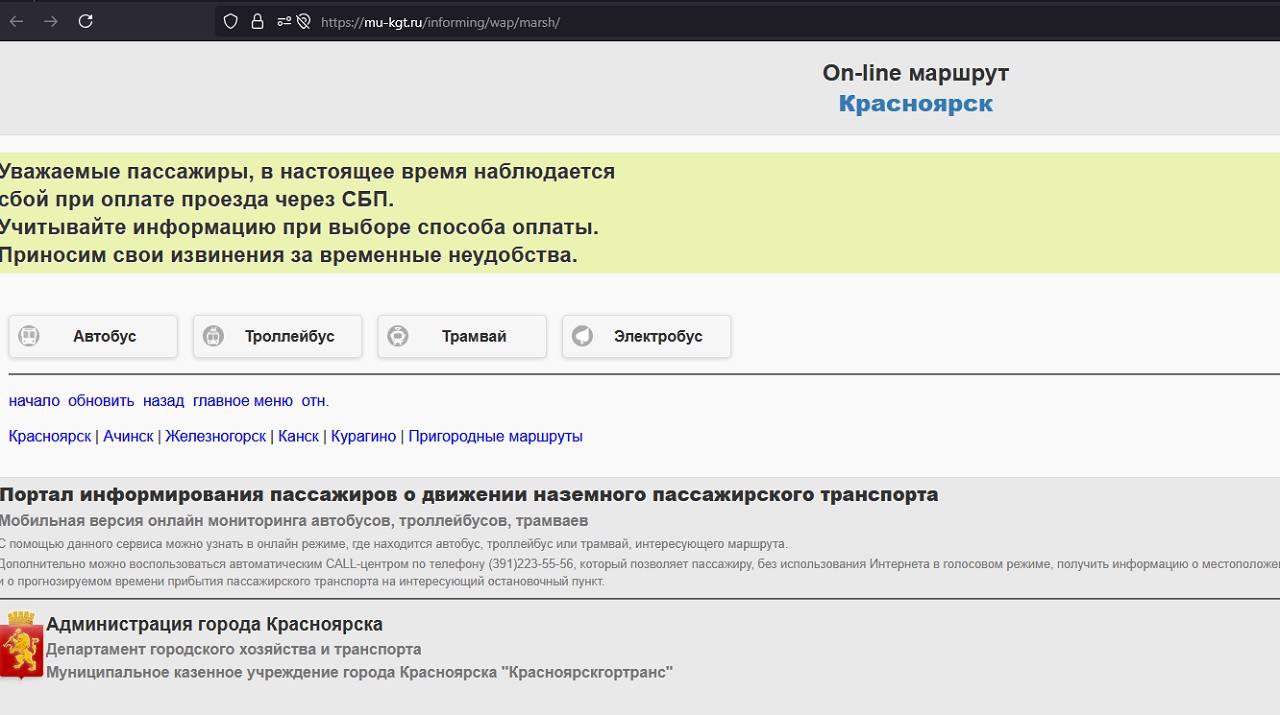This screenshot has height=715, width=1280.
Task: Open the главное меню link
Action: pyautogui.click(x=243, y=401)
